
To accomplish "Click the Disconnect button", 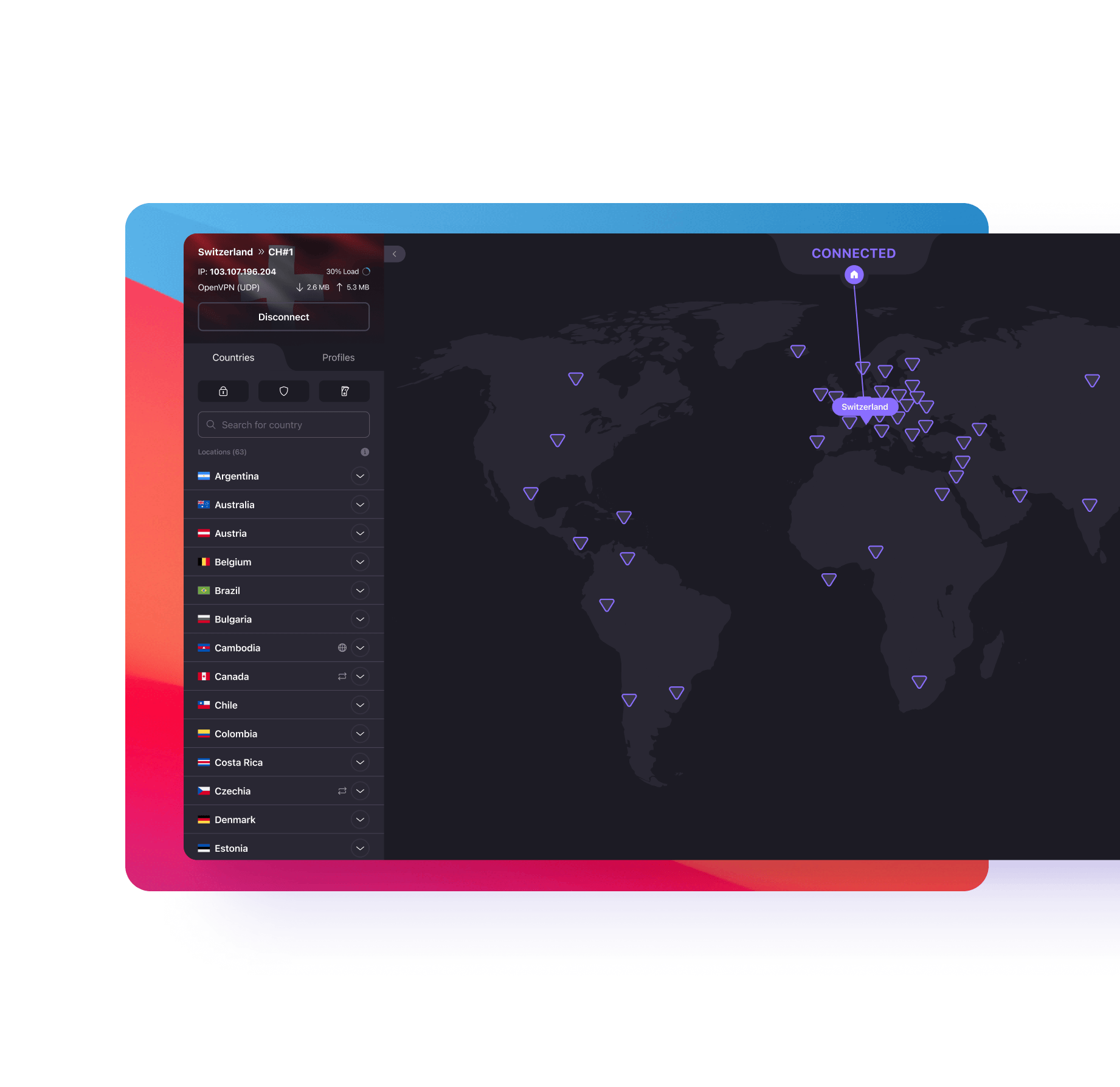I will pos(283,316).
